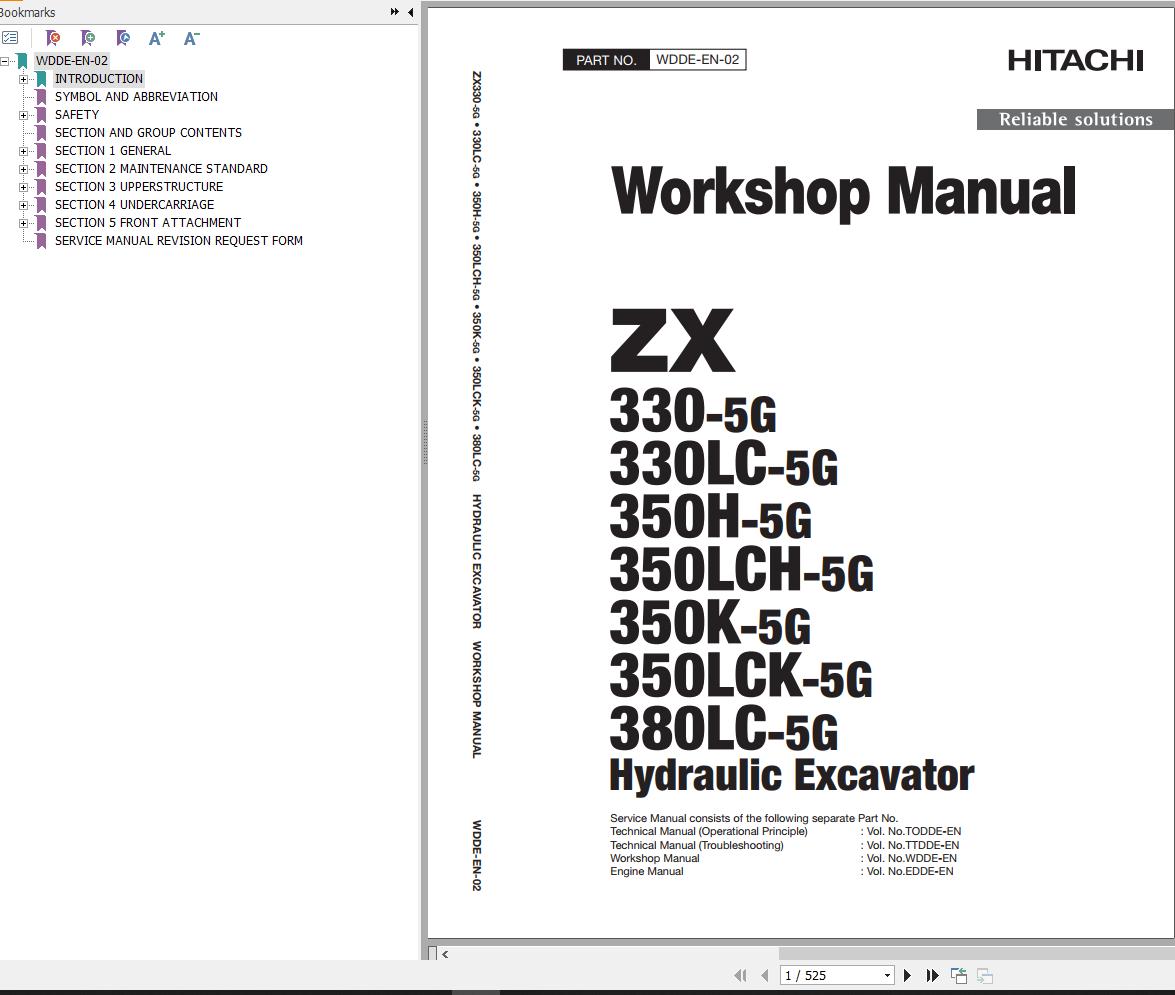This screenshot has height=995, width=1175.
Task: Go to the first page
Action: coord(740,976)
